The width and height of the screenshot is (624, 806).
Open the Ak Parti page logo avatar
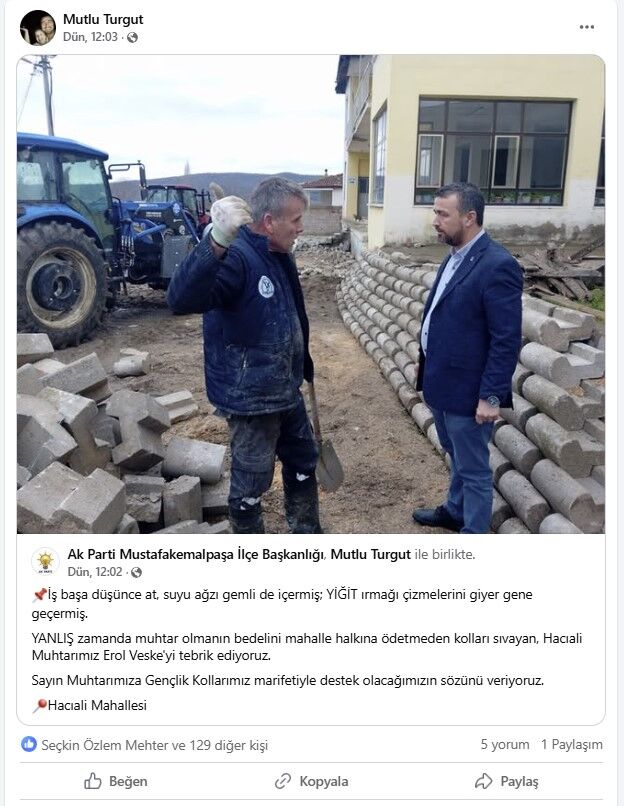tap(45, 562)
